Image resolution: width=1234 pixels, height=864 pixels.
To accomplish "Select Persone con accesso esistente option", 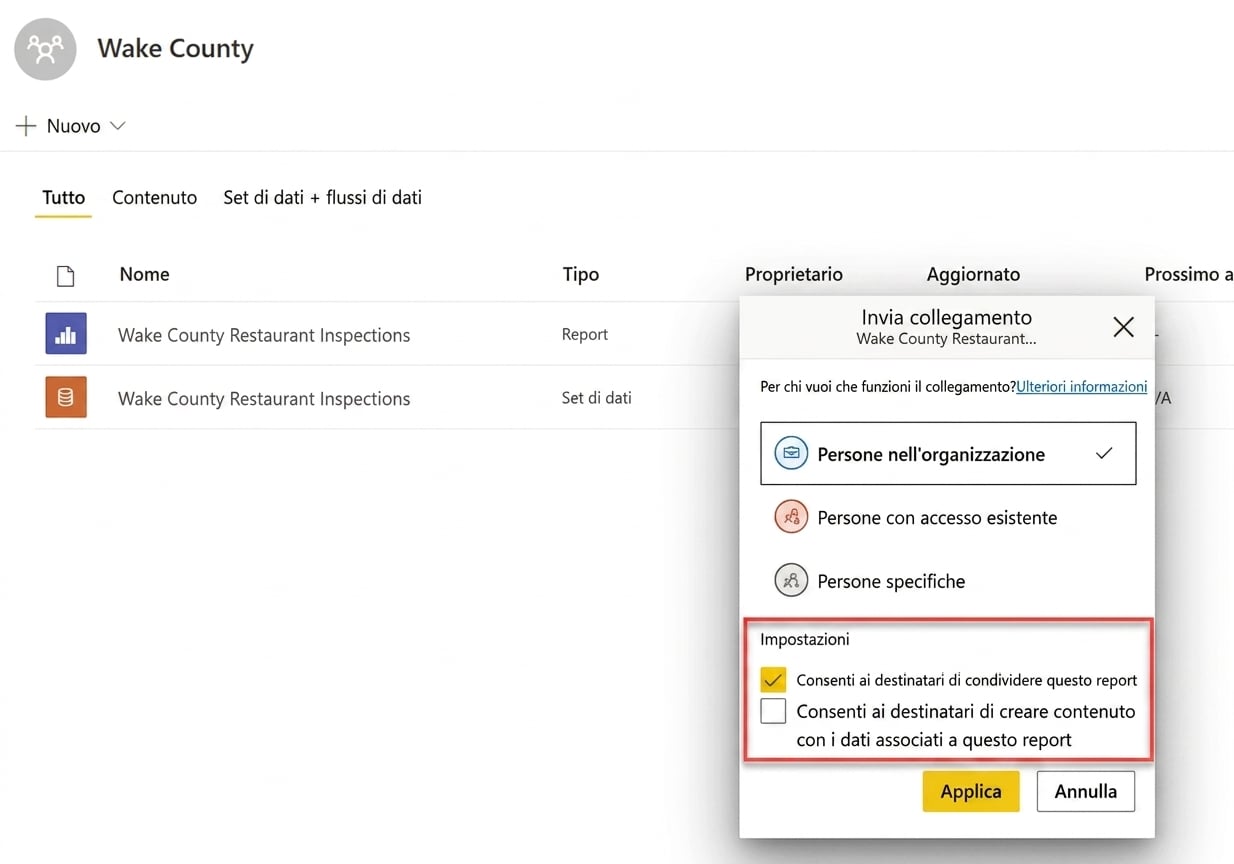I will (x=948, y=517).
